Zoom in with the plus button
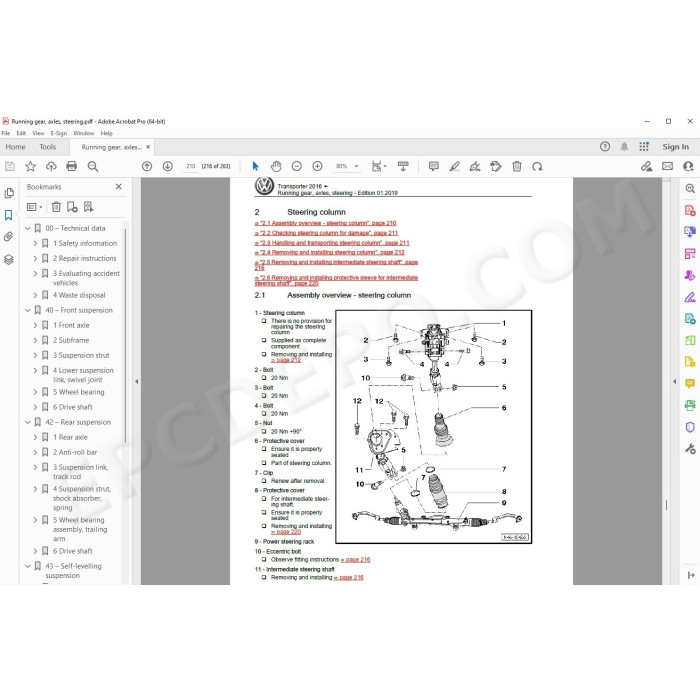Viewport: 700px width, 700px height. (317, 167)
